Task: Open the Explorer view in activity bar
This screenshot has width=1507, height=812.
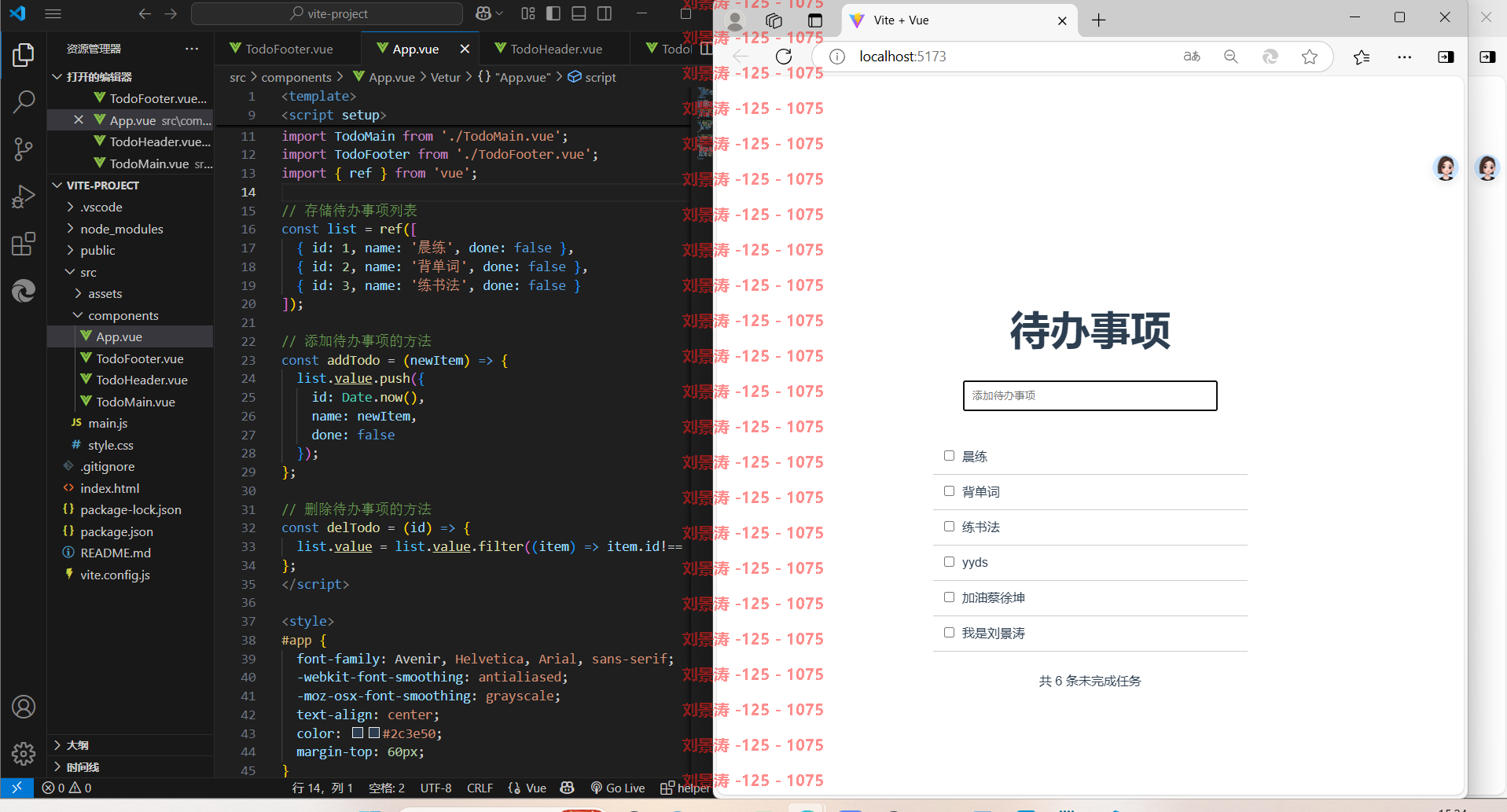Action: click(24, 56)
